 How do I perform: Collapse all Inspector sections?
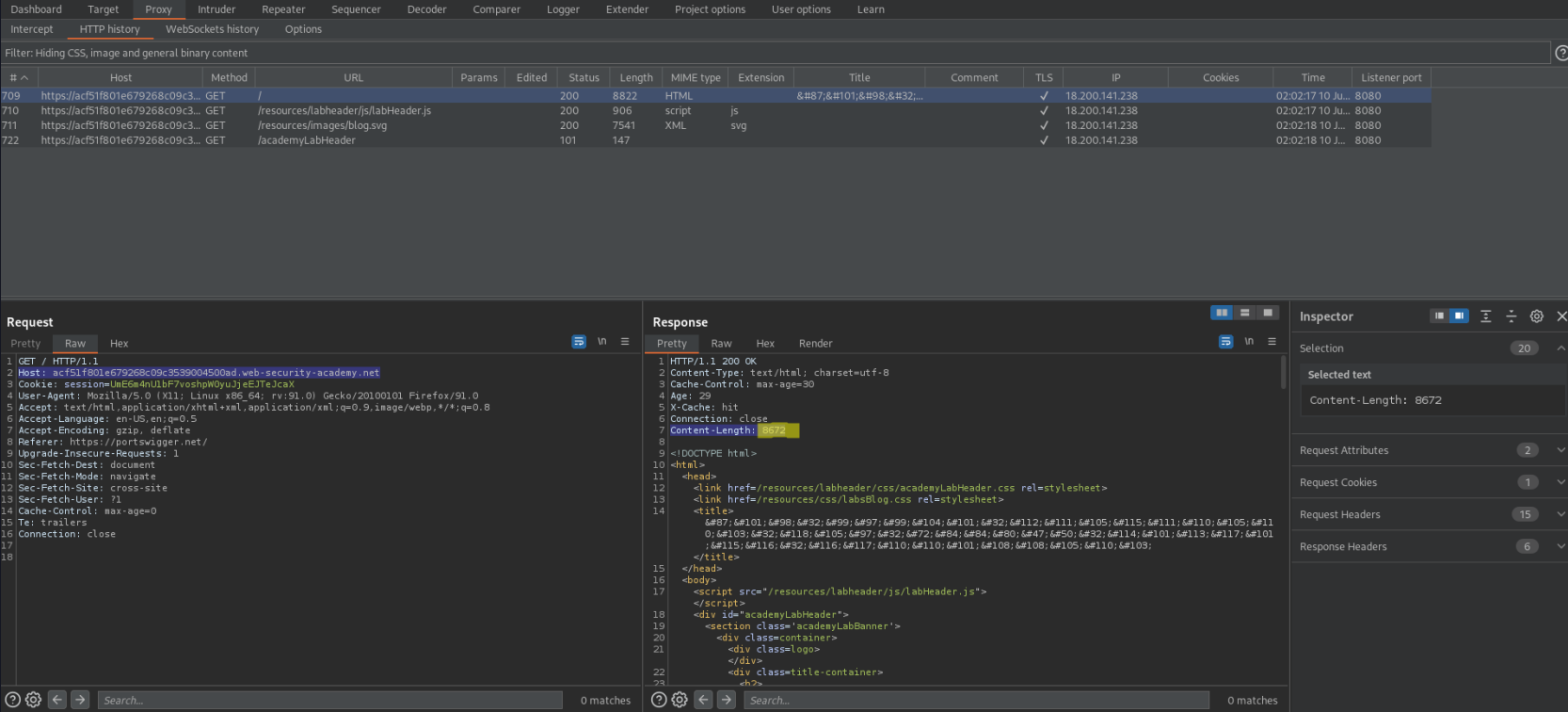(1512, 316)
